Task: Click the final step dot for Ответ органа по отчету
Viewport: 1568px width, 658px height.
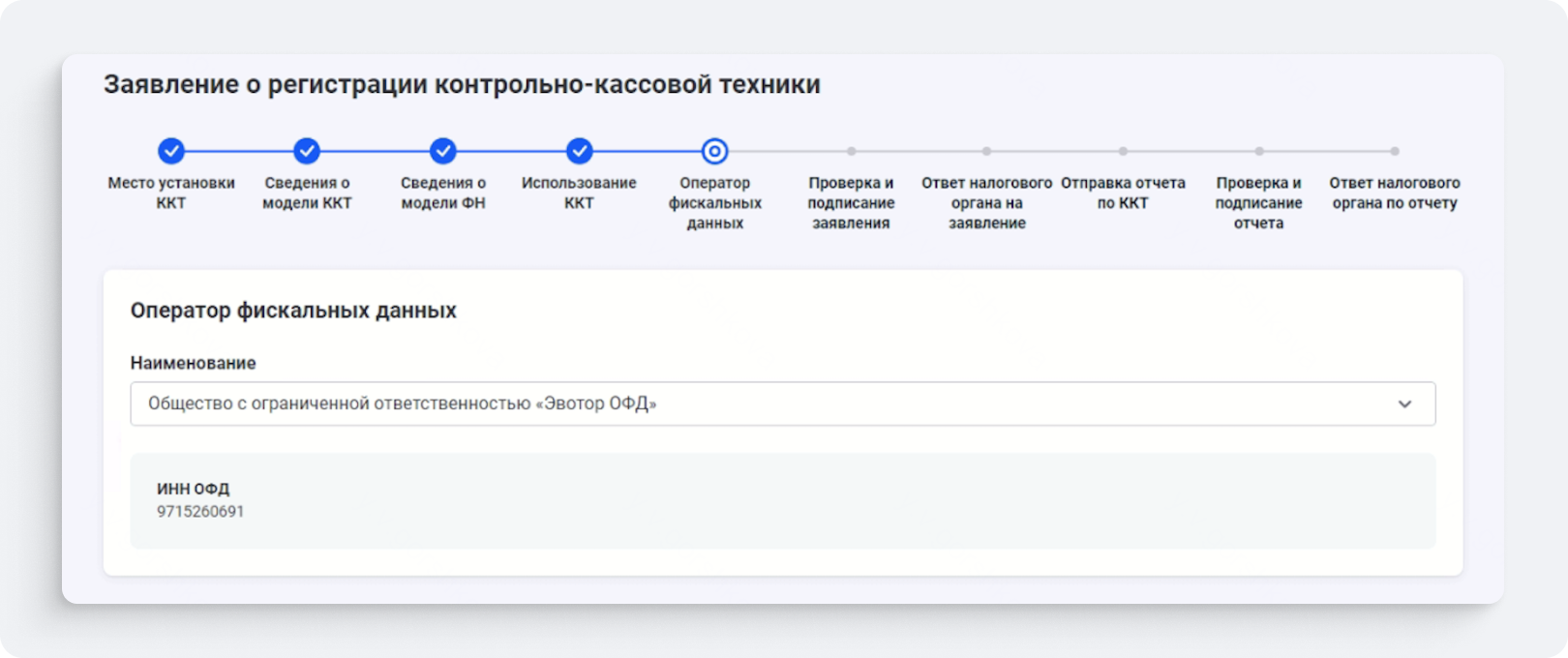Action: pyautogui.click(x=1394, y=151)
